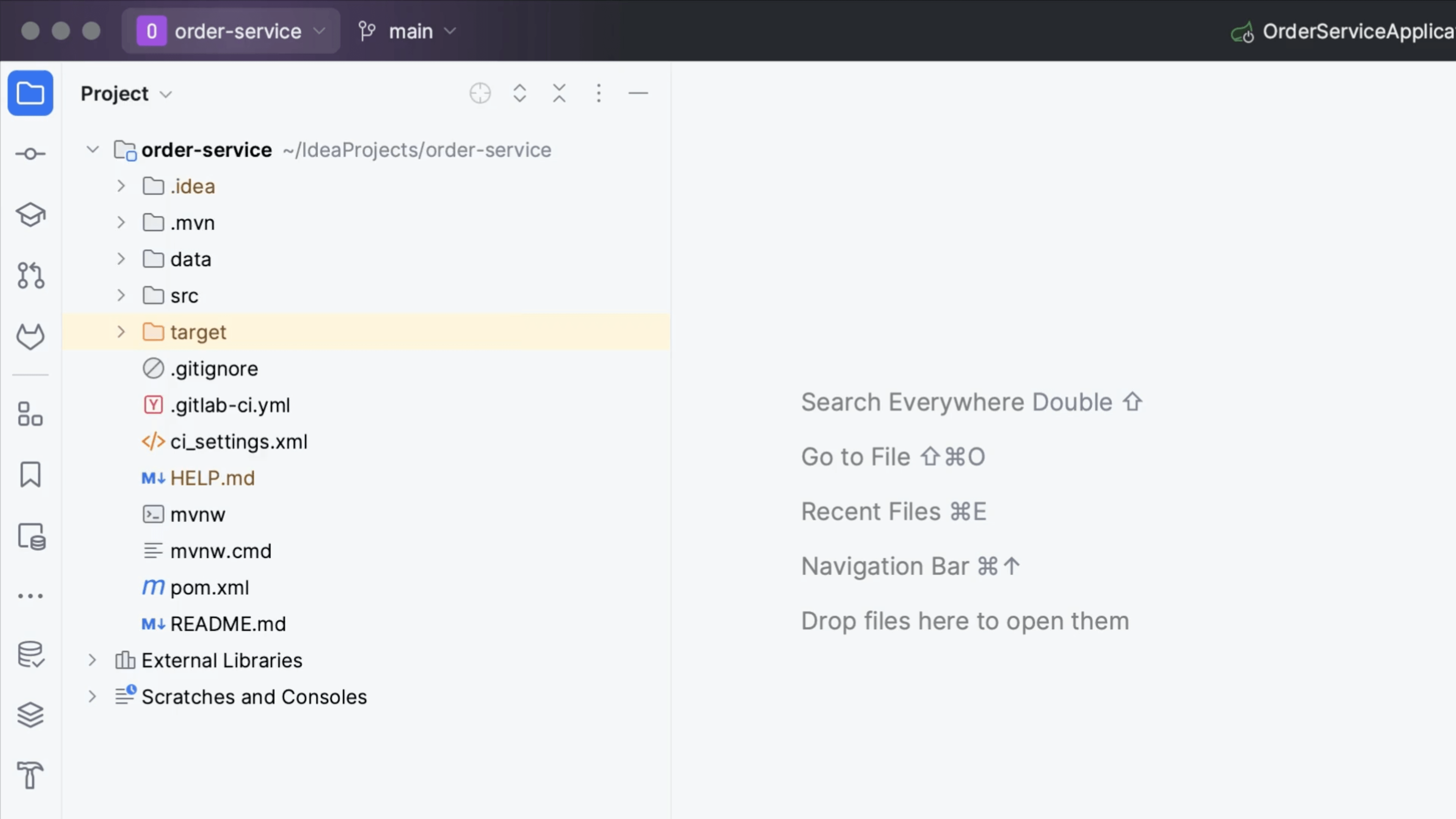Show more tool windows via ellipsis icon
1456x819 pixels.
click(x=30, y=595)
